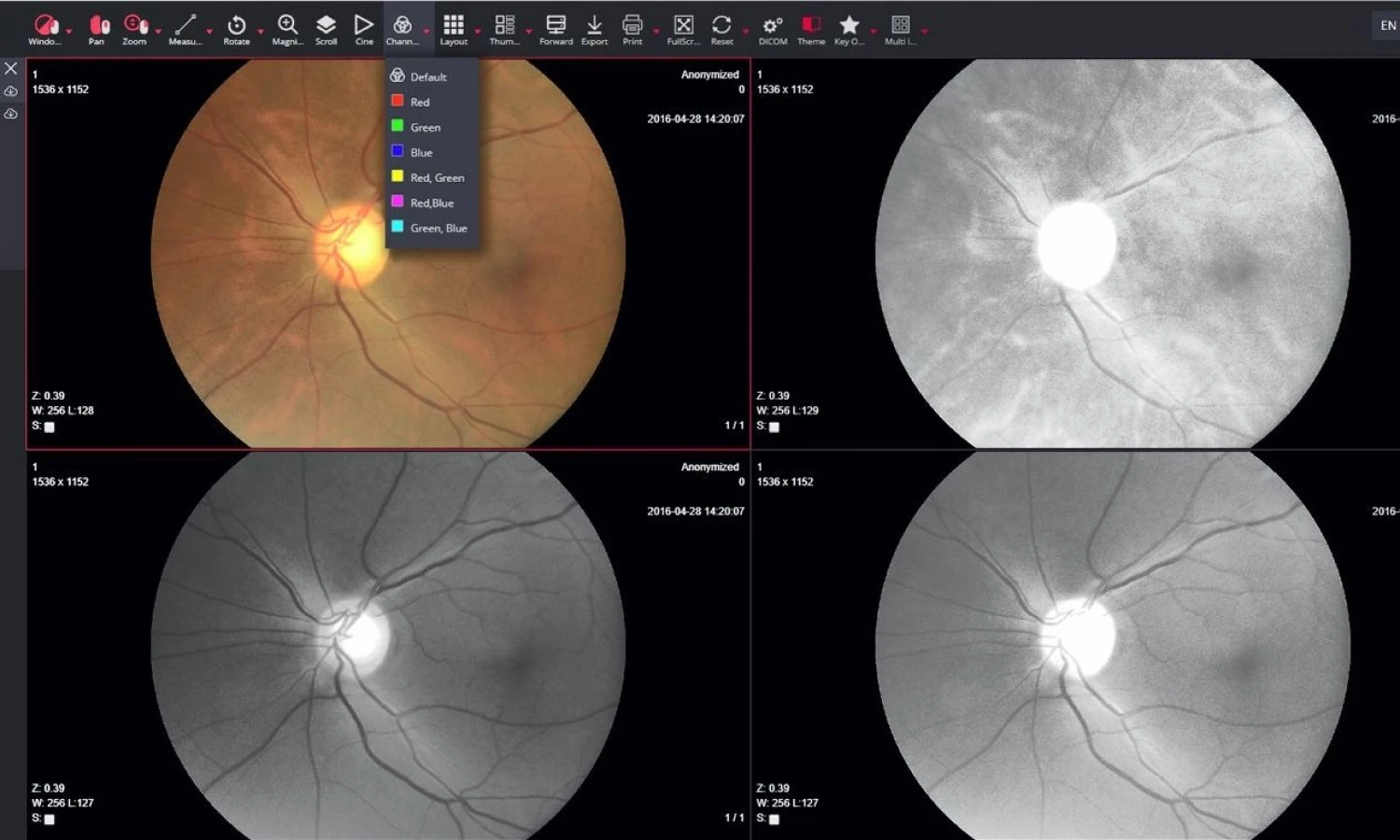Click '1536 x 1152' text in top-right viewport

click(785, 90)
